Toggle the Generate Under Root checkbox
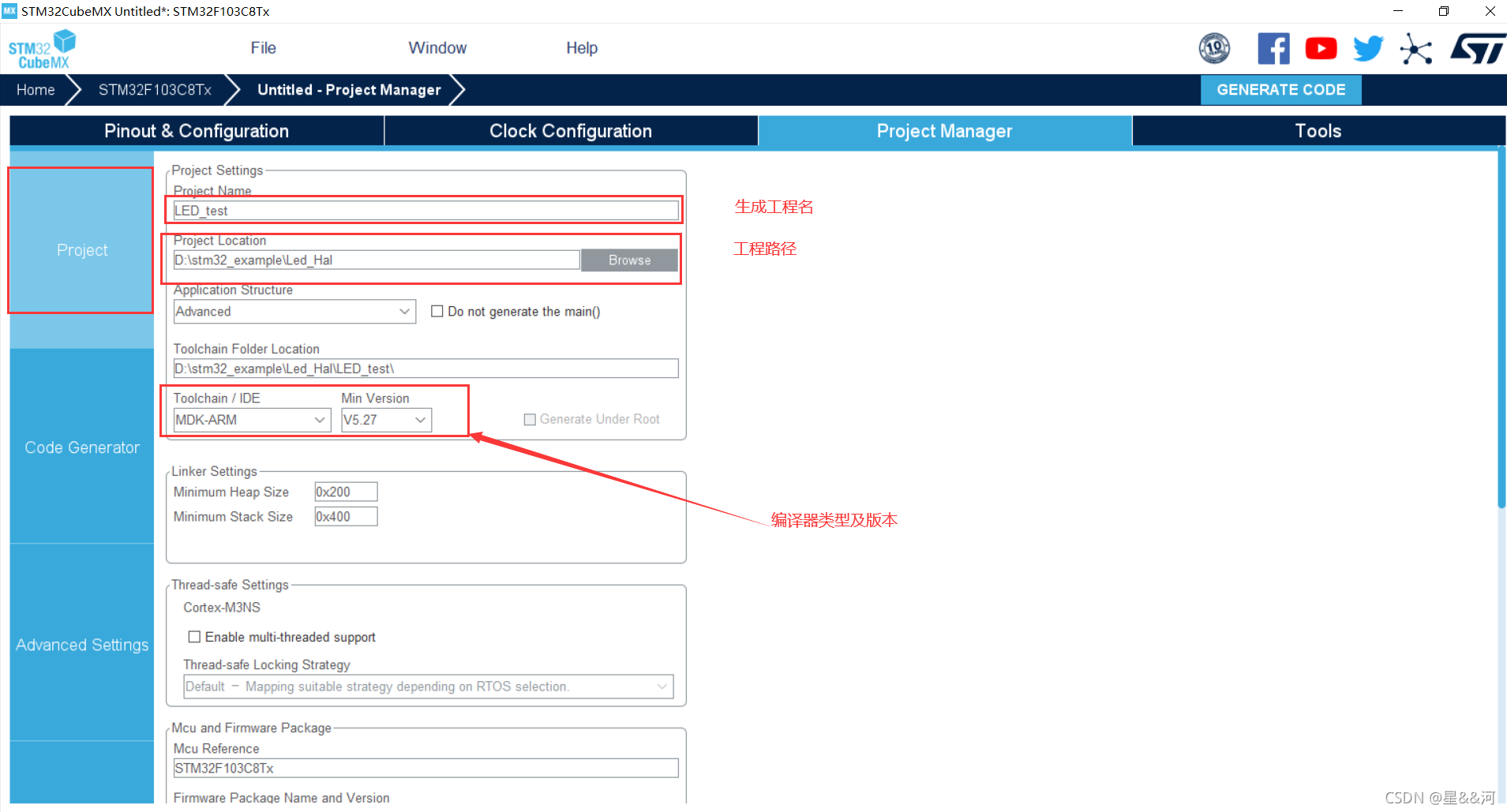 530,419
